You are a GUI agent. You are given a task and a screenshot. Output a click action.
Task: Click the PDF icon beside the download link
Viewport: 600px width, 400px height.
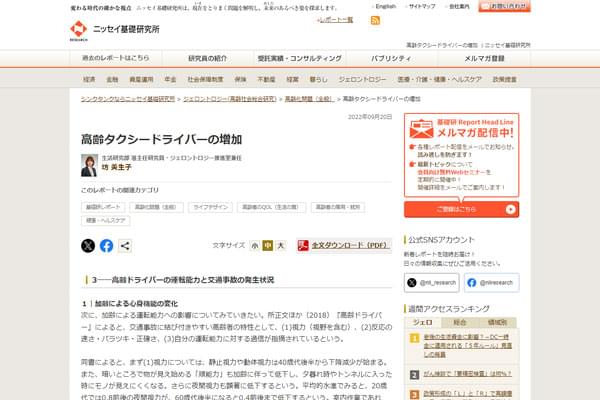[303, 245]
